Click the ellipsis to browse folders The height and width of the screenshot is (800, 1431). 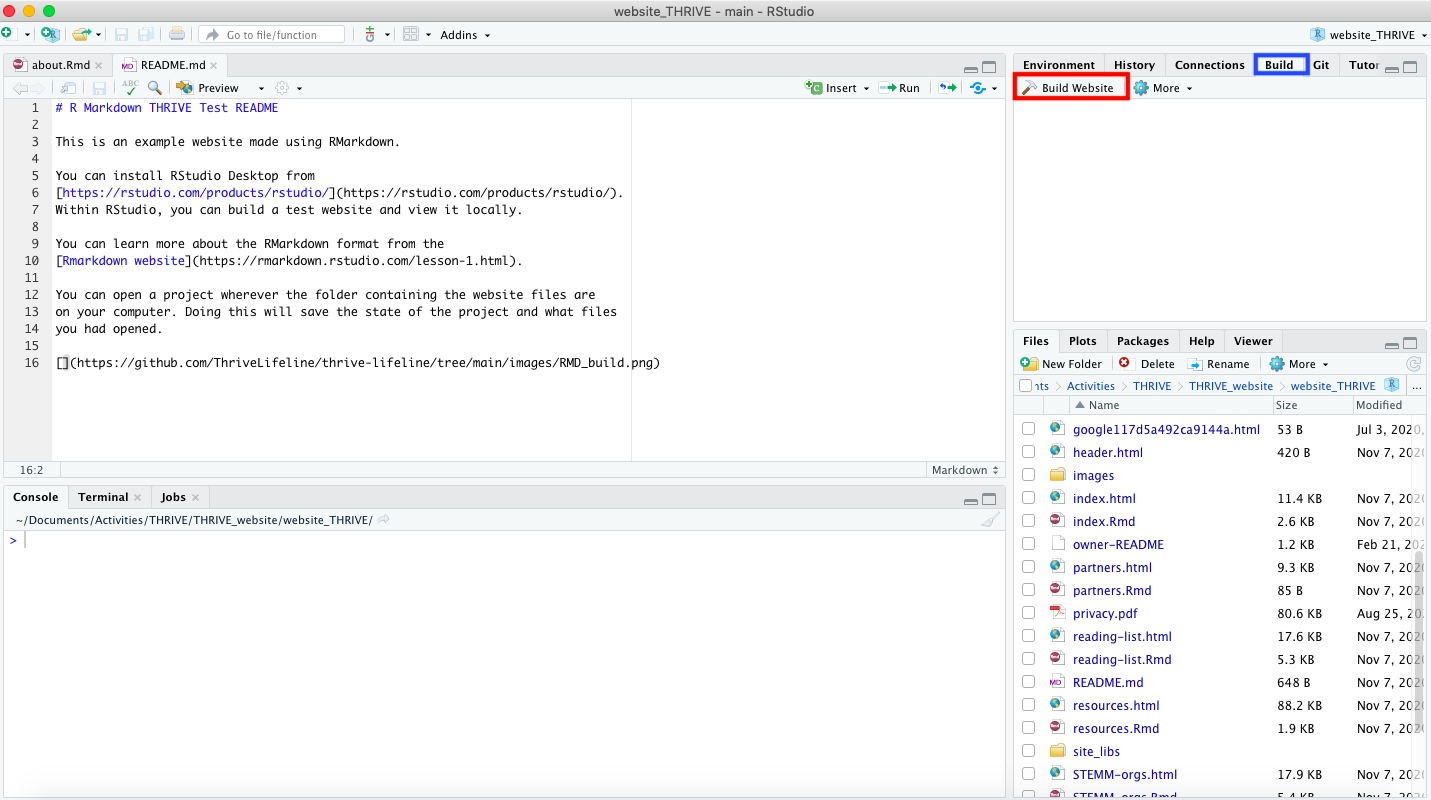point(1417,386)
